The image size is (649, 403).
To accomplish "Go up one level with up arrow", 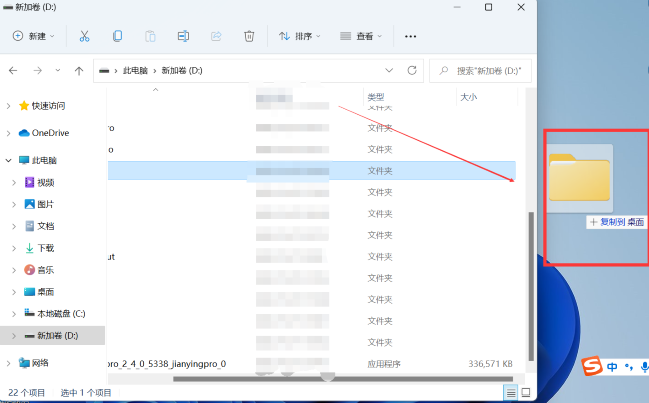I will [78, 71].
